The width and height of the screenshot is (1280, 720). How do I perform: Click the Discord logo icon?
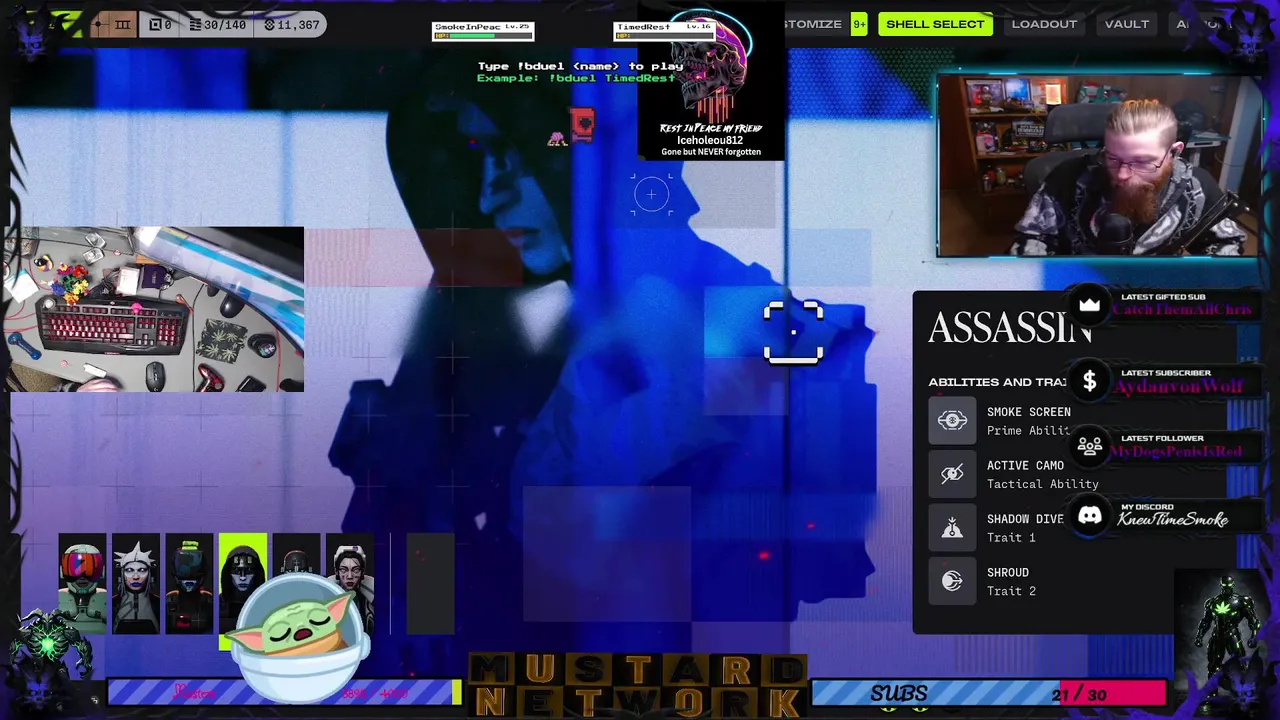point(1090,515)
